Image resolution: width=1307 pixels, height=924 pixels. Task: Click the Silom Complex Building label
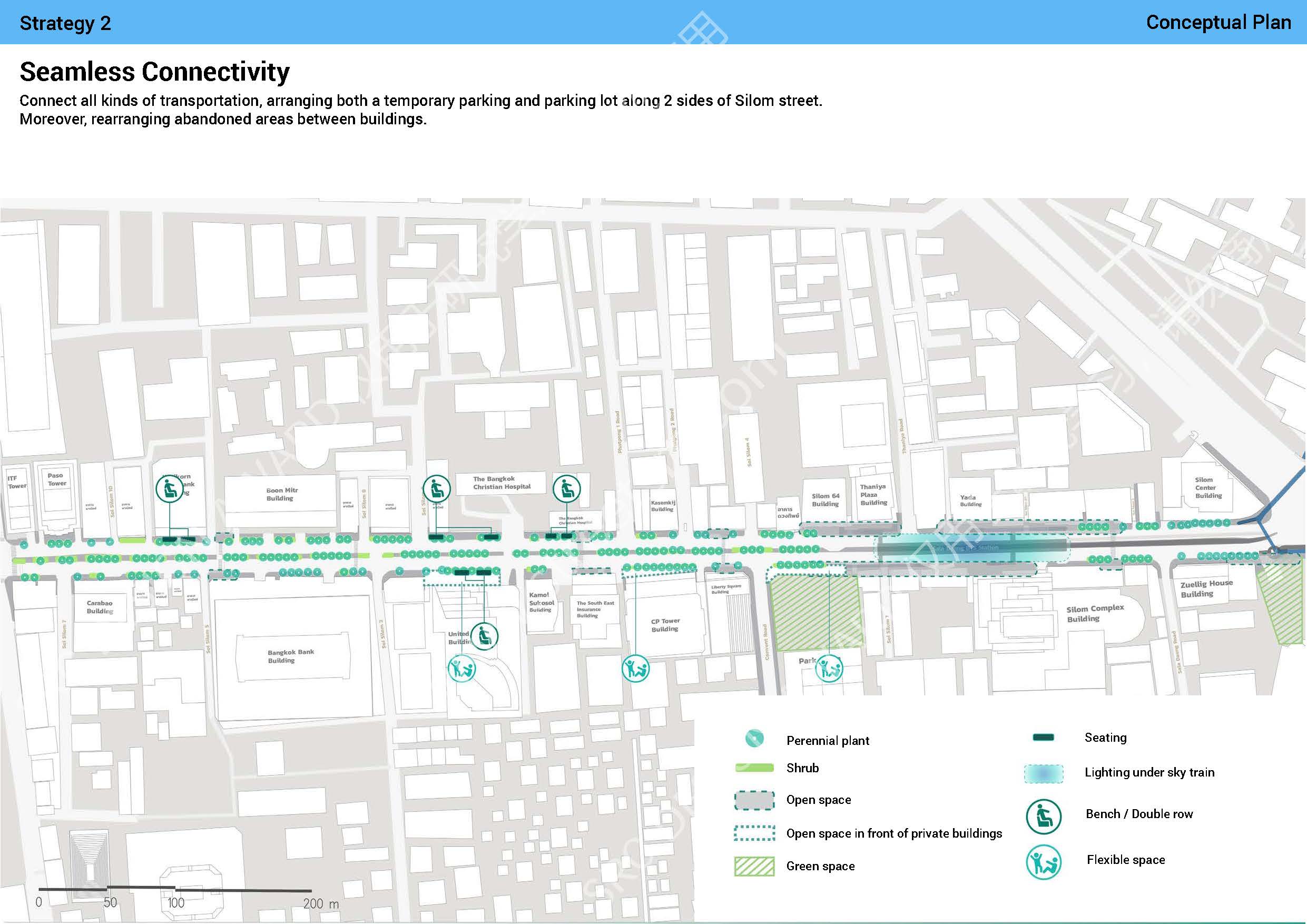1095,613
